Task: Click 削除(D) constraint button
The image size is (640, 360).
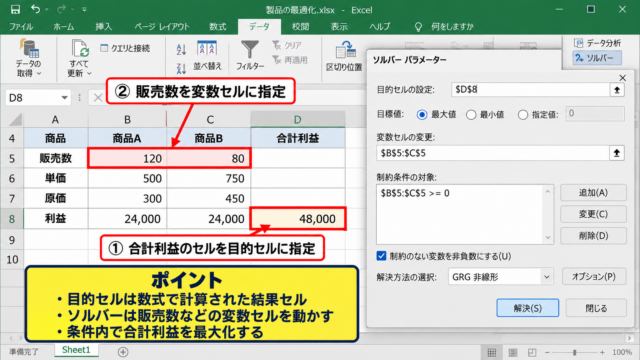Action: (x=593, y=236)
